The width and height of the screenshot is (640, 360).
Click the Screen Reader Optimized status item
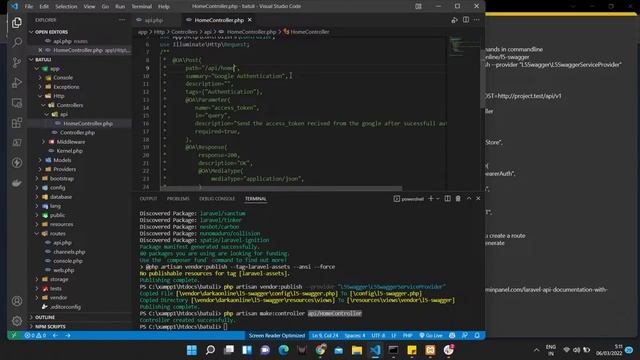[277, 336]
